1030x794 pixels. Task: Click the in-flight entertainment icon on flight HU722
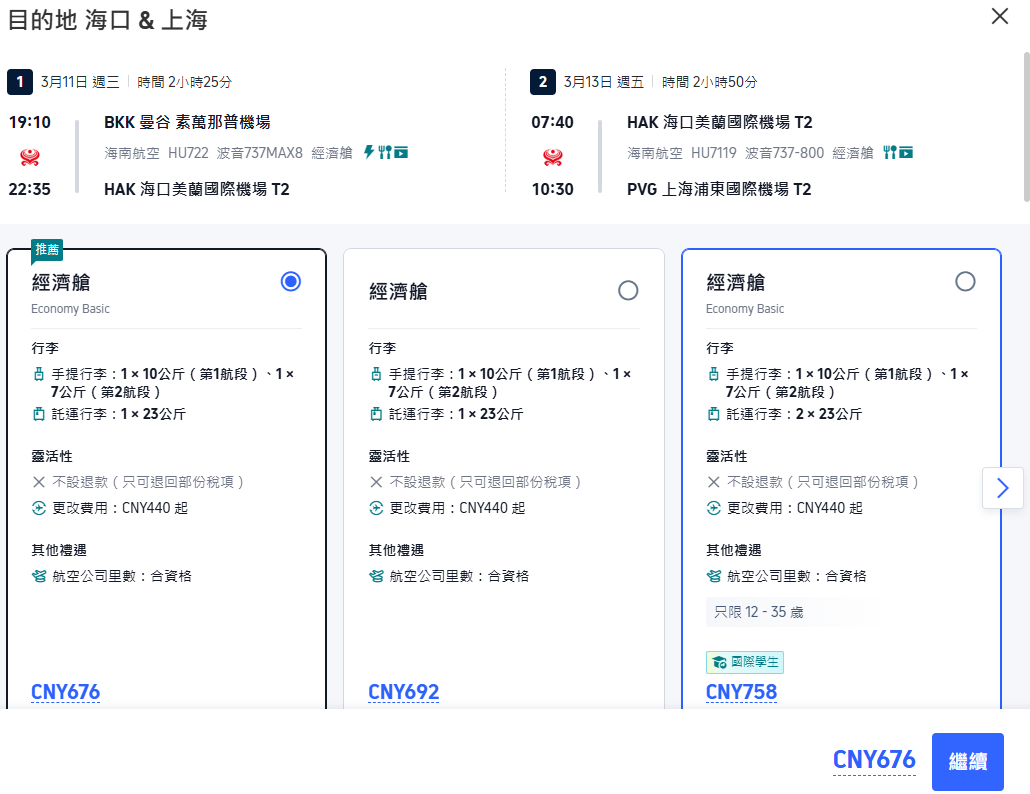point(401,153)
